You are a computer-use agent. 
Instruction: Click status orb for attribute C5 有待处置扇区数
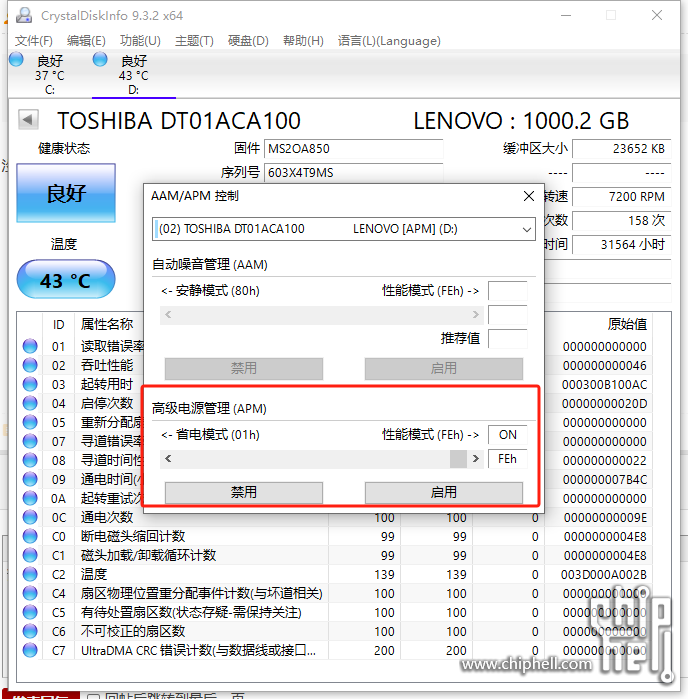30,612
